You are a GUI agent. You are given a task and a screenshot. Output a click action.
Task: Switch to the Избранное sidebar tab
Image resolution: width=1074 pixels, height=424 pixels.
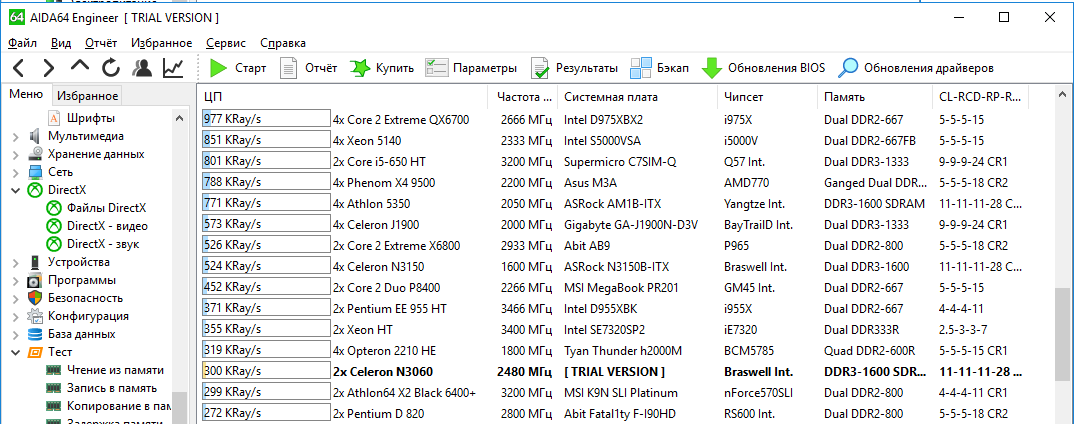pos(87,96)
